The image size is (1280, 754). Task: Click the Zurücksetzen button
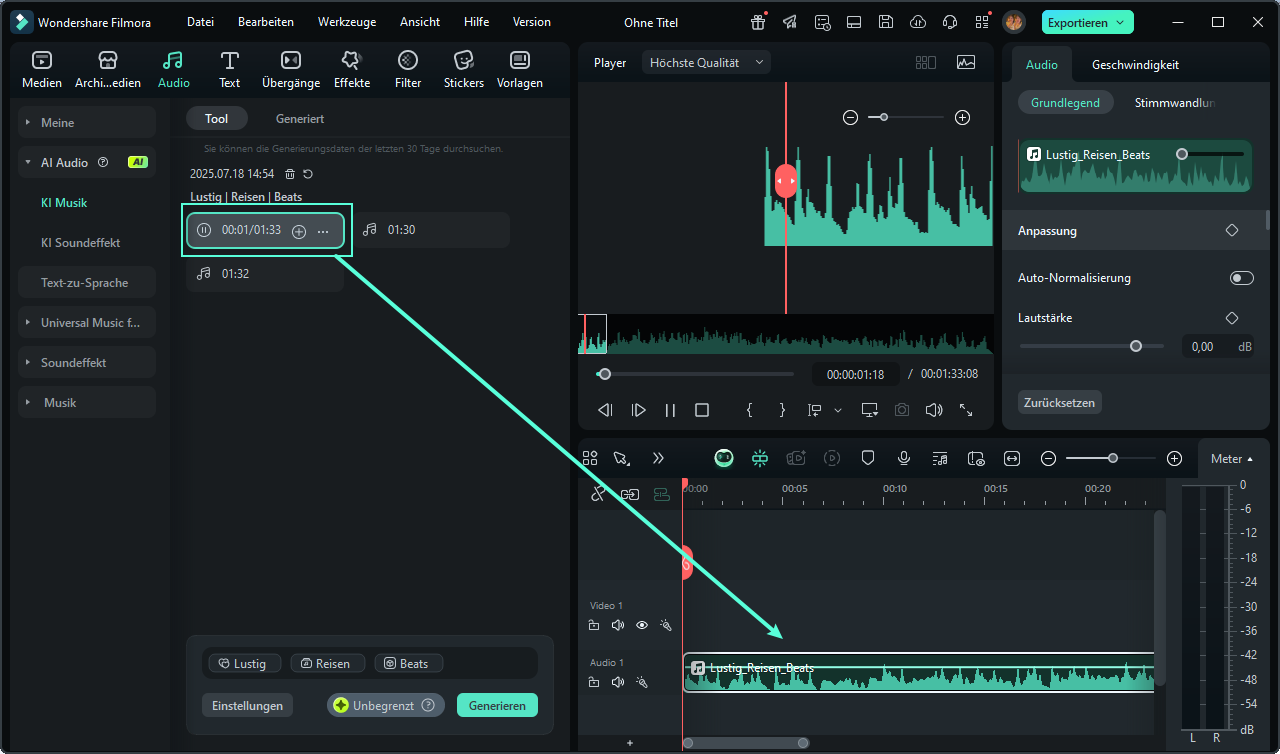1059,403
